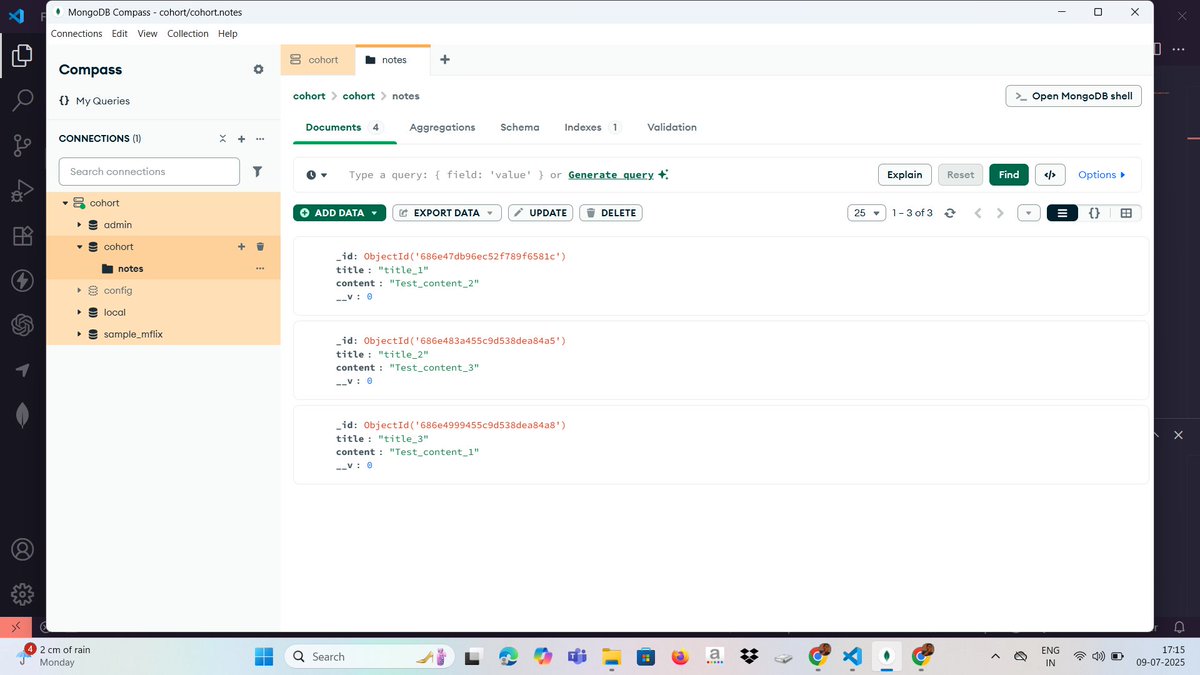Switch to list view of documents
The image size is (1200, 675).
1062,213
